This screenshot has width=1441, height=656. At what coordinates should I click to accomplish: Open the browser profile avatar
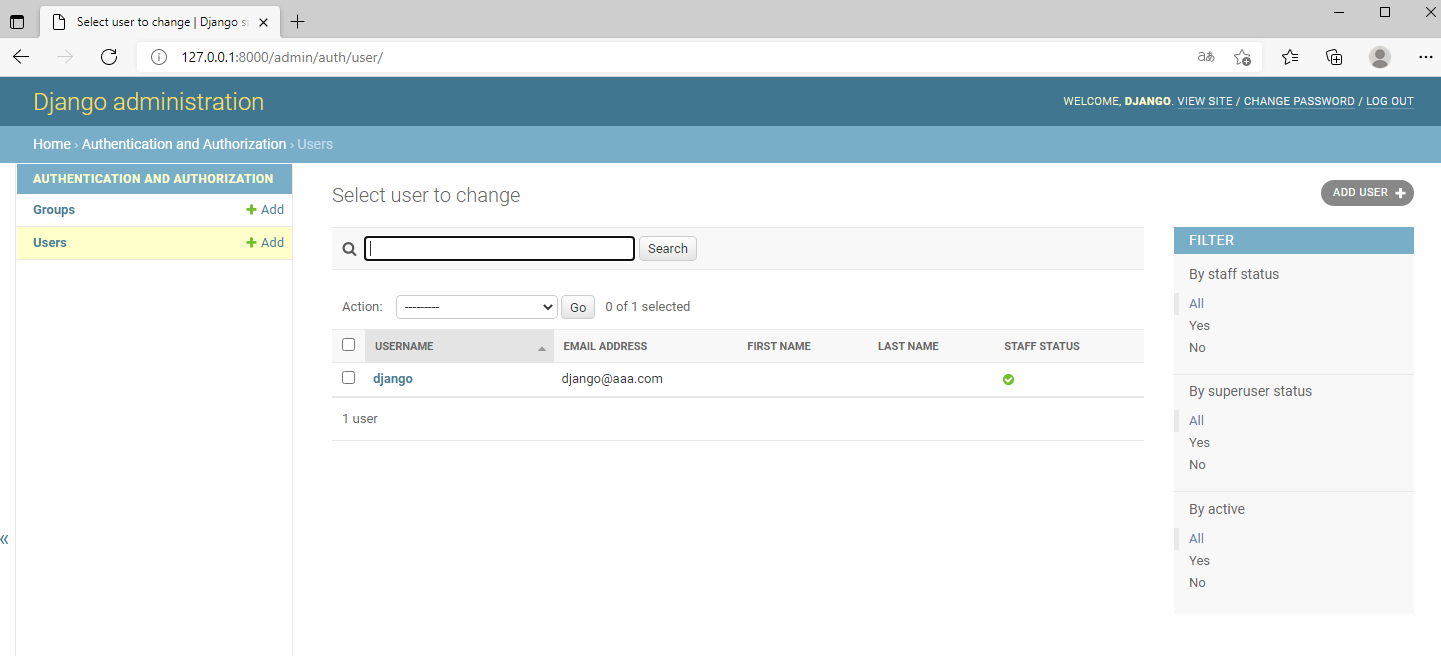1380,57
